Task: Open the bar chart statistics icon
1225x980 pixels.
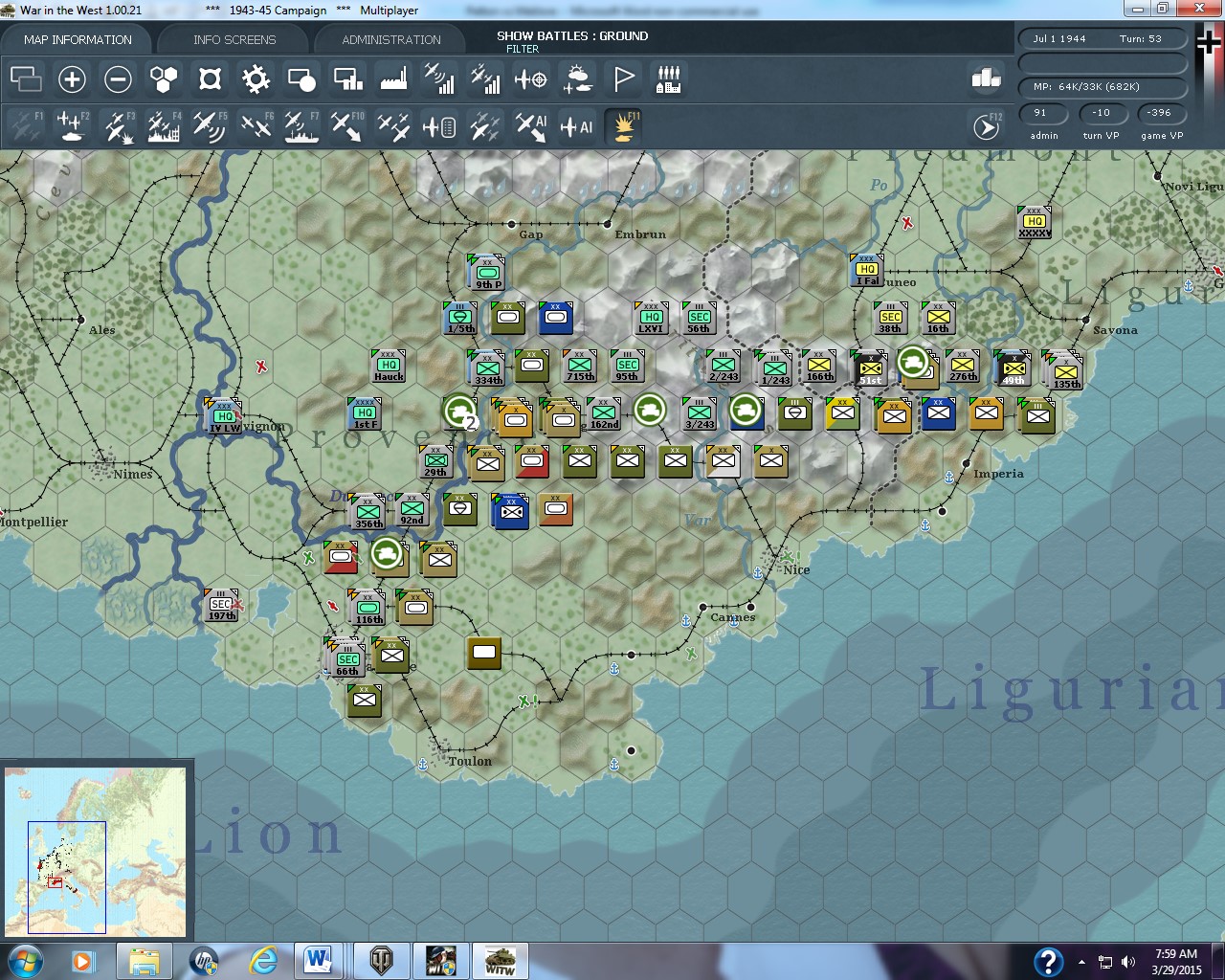Action: coord(986,78)
